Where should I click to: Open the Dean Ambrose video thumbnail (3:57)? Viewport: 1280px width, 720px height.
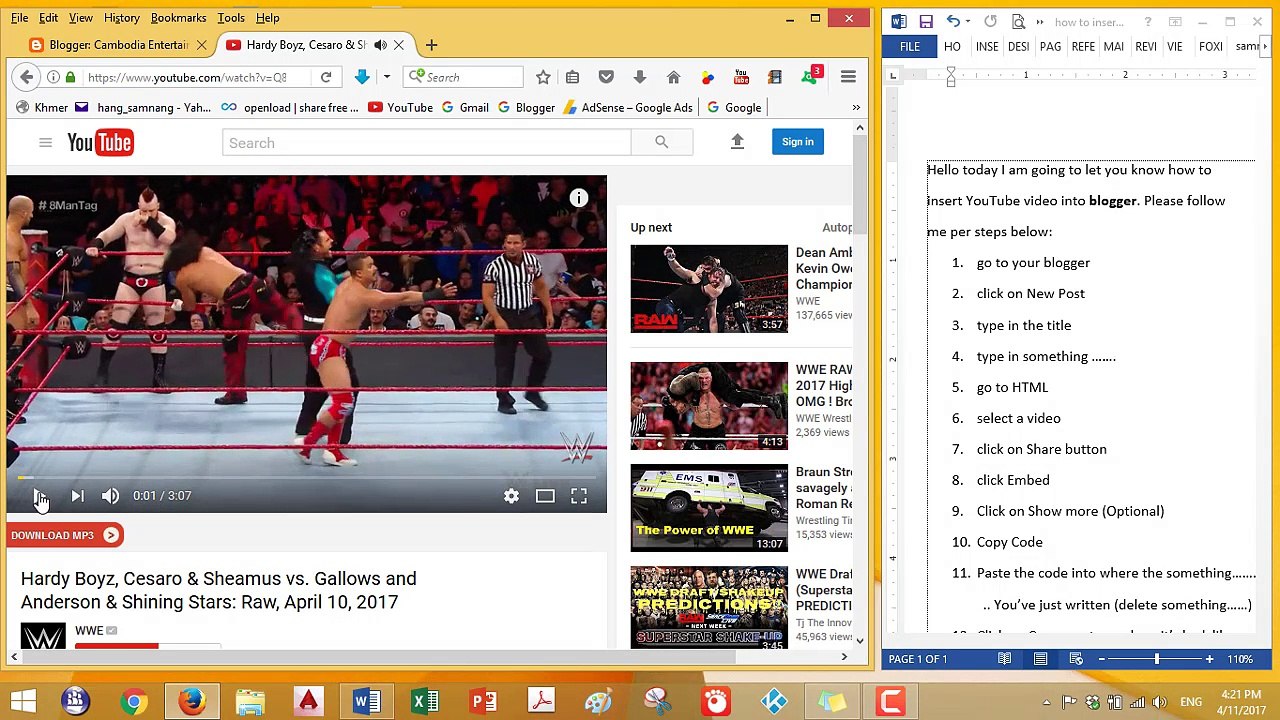pyautogui.click(x=709, y=289)
